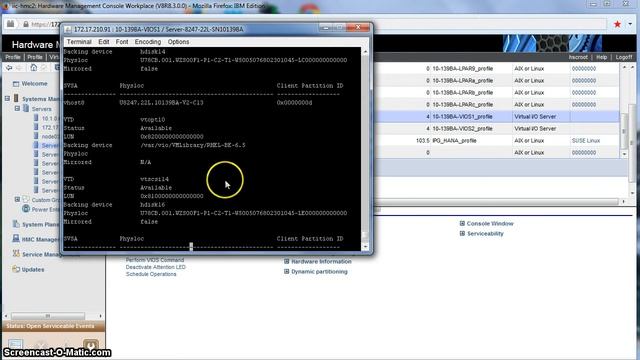Screen dimensions: 640x360
Task: Select the 172.17 server in tree
Action: tap(50, 127)
